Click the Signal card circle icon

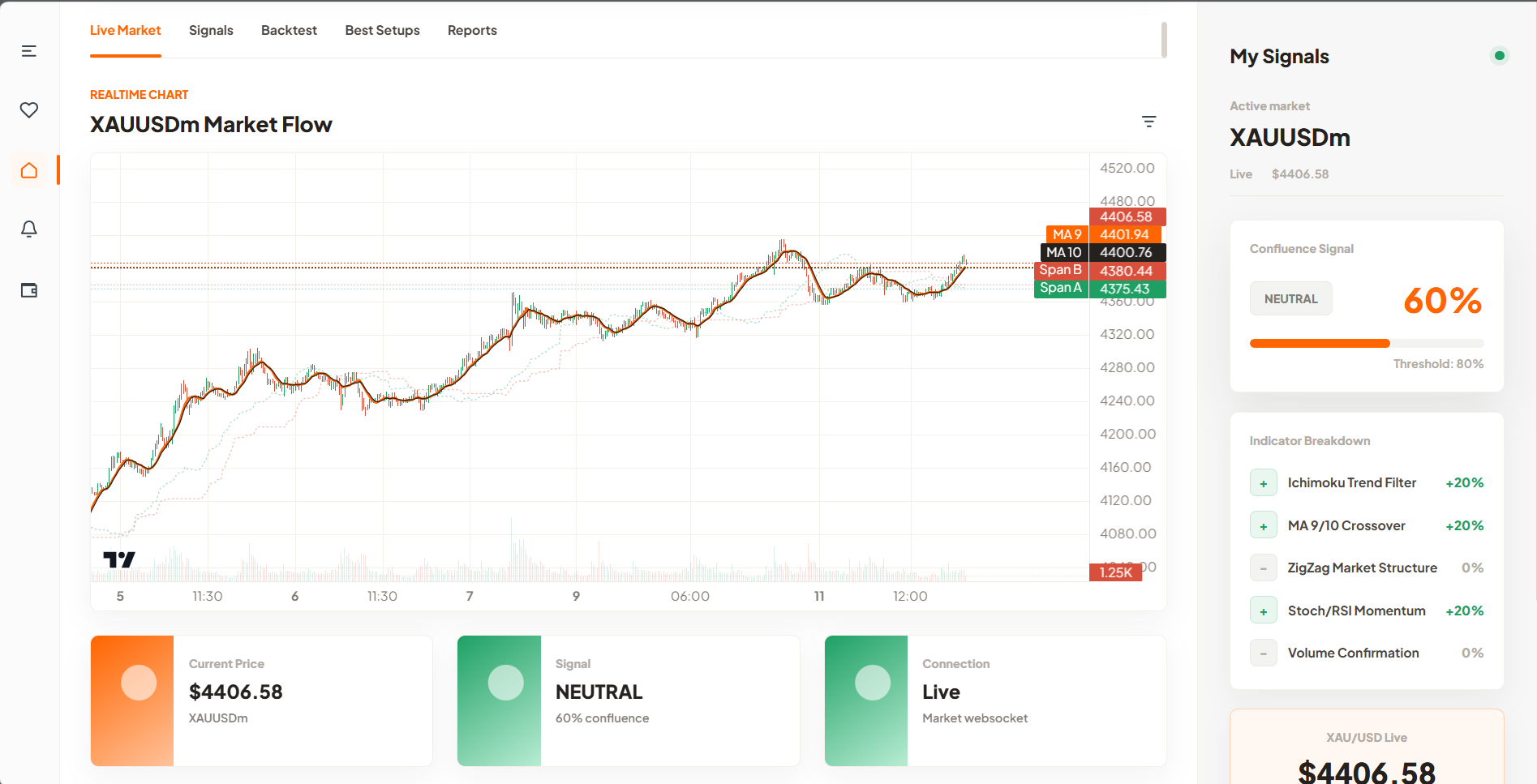(505, 683)
